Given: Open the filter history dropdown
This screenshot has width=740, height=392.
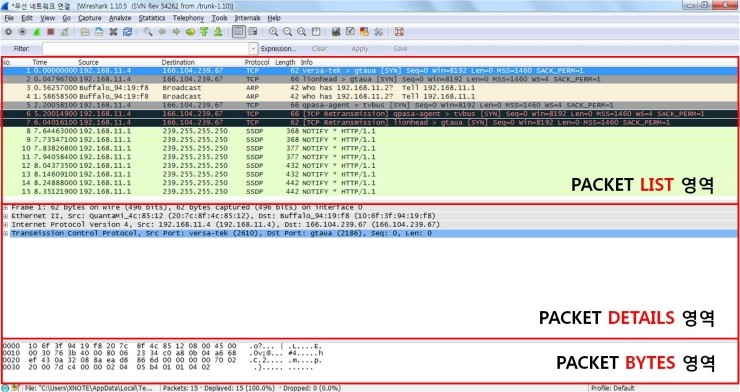Looking at the screenshot, I should click(253, 49).
